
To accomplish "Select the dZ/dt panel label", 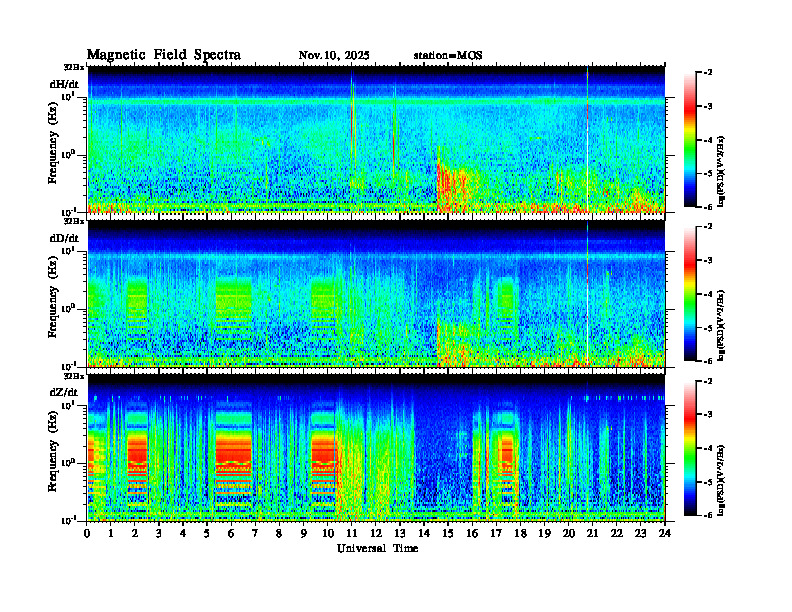I will (64, 392).
